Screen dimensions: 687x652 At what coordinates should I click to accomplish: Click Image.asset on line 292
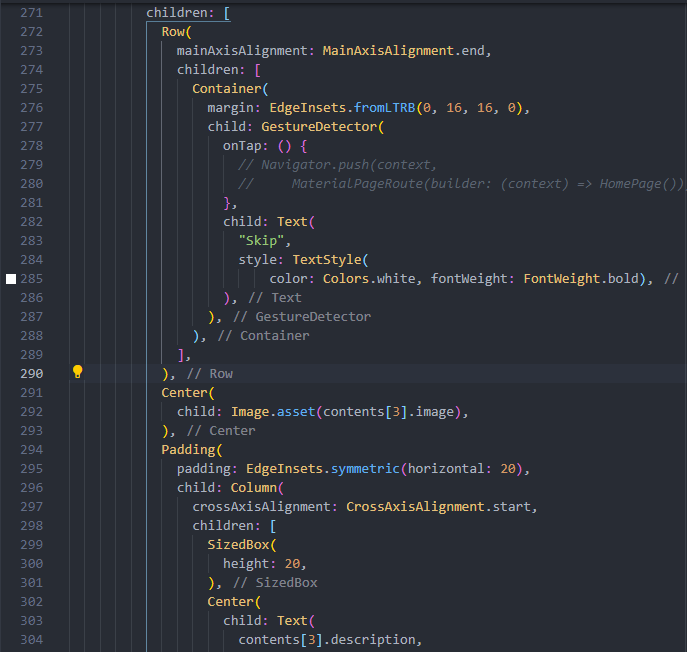[276, 411]
